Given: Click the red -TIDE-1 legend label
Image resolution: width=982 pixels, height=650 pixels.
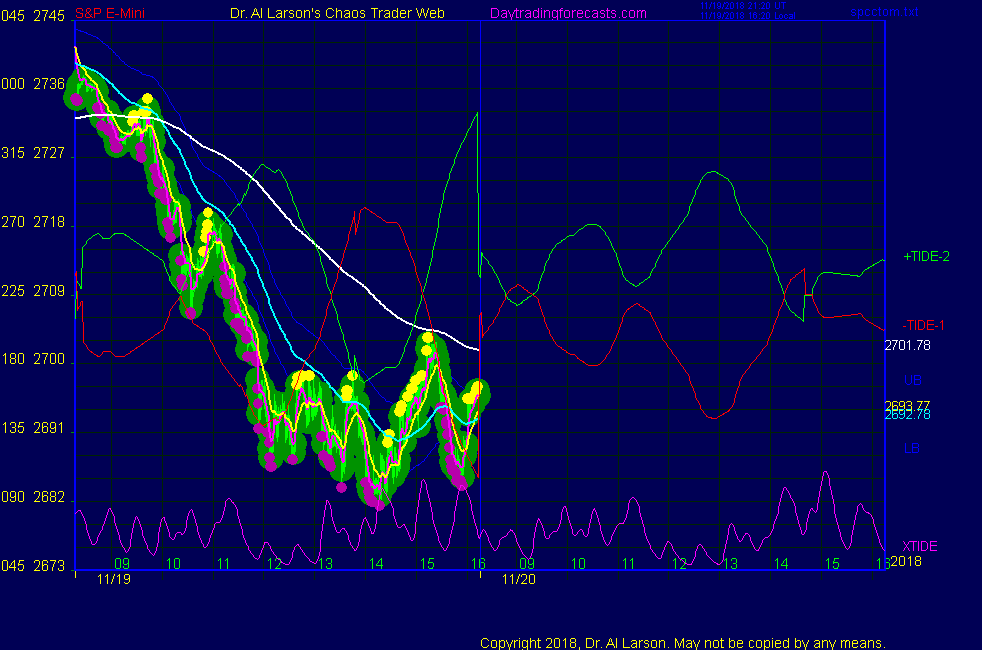Looking at the screenshot, I should point(923,325).
